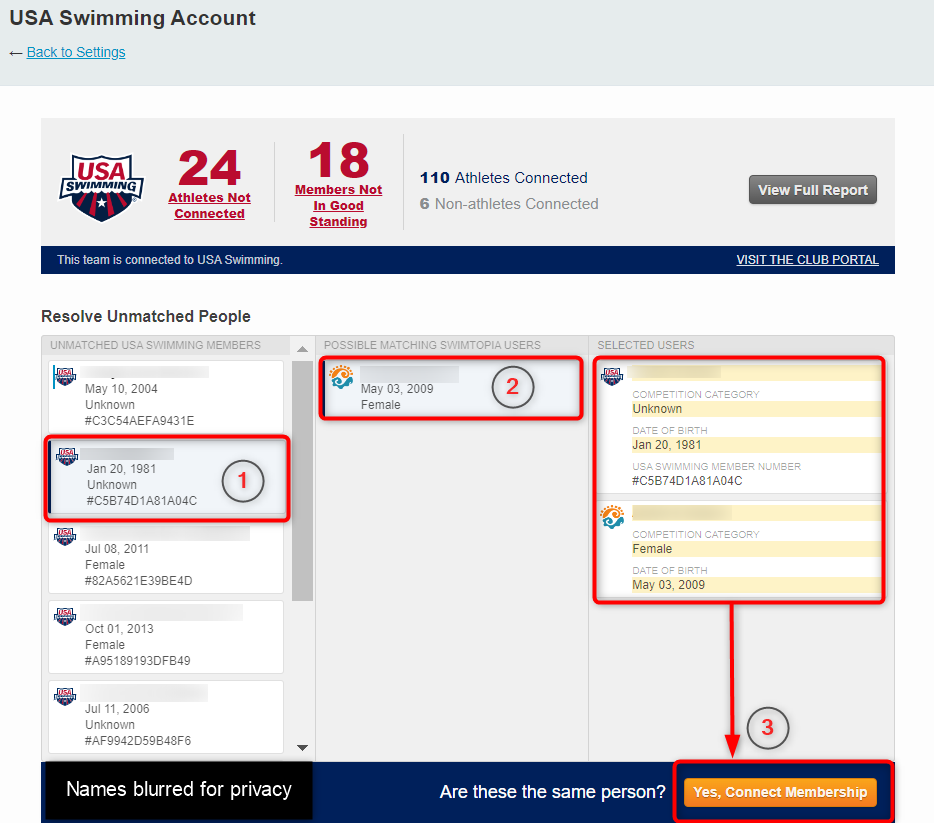Select matching SwimTopia user born May 03, 2009
This screenshot has width=934, height=823.
tap(450, 388)
